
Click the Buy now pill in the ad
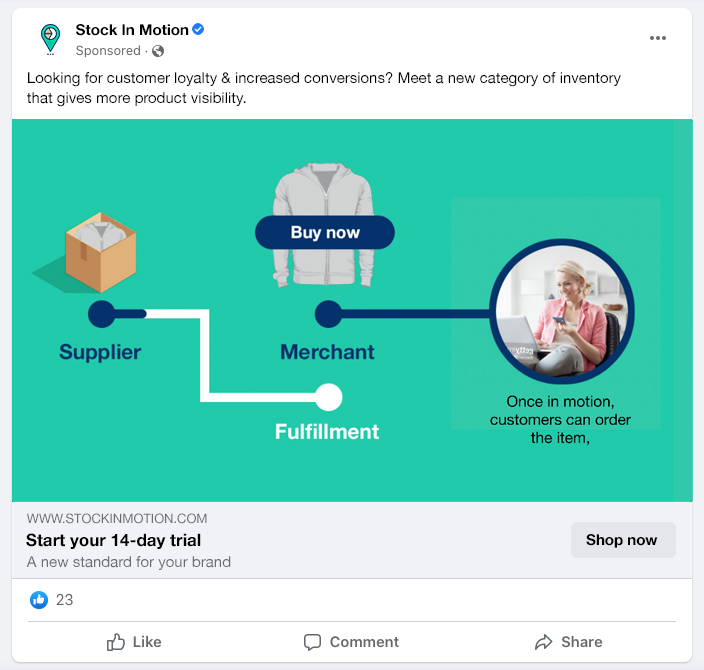pyautogui.click(x=325, y=233)
